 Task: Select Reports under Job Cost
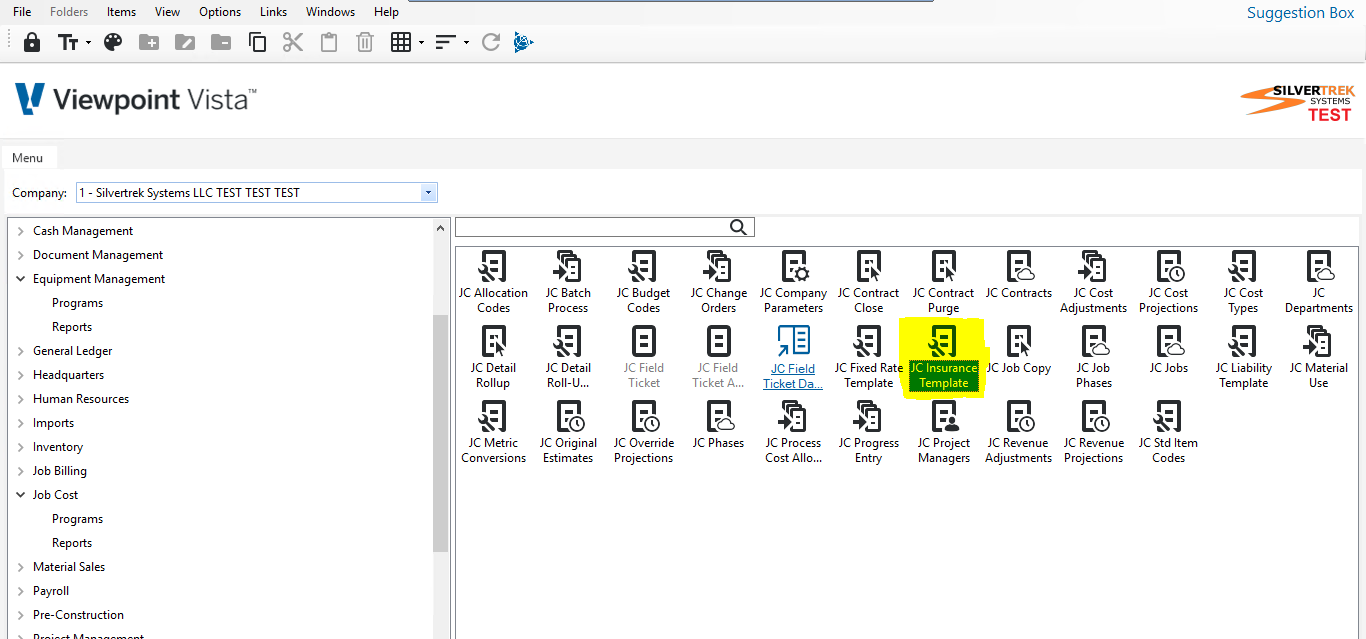(x=72, y=543)
